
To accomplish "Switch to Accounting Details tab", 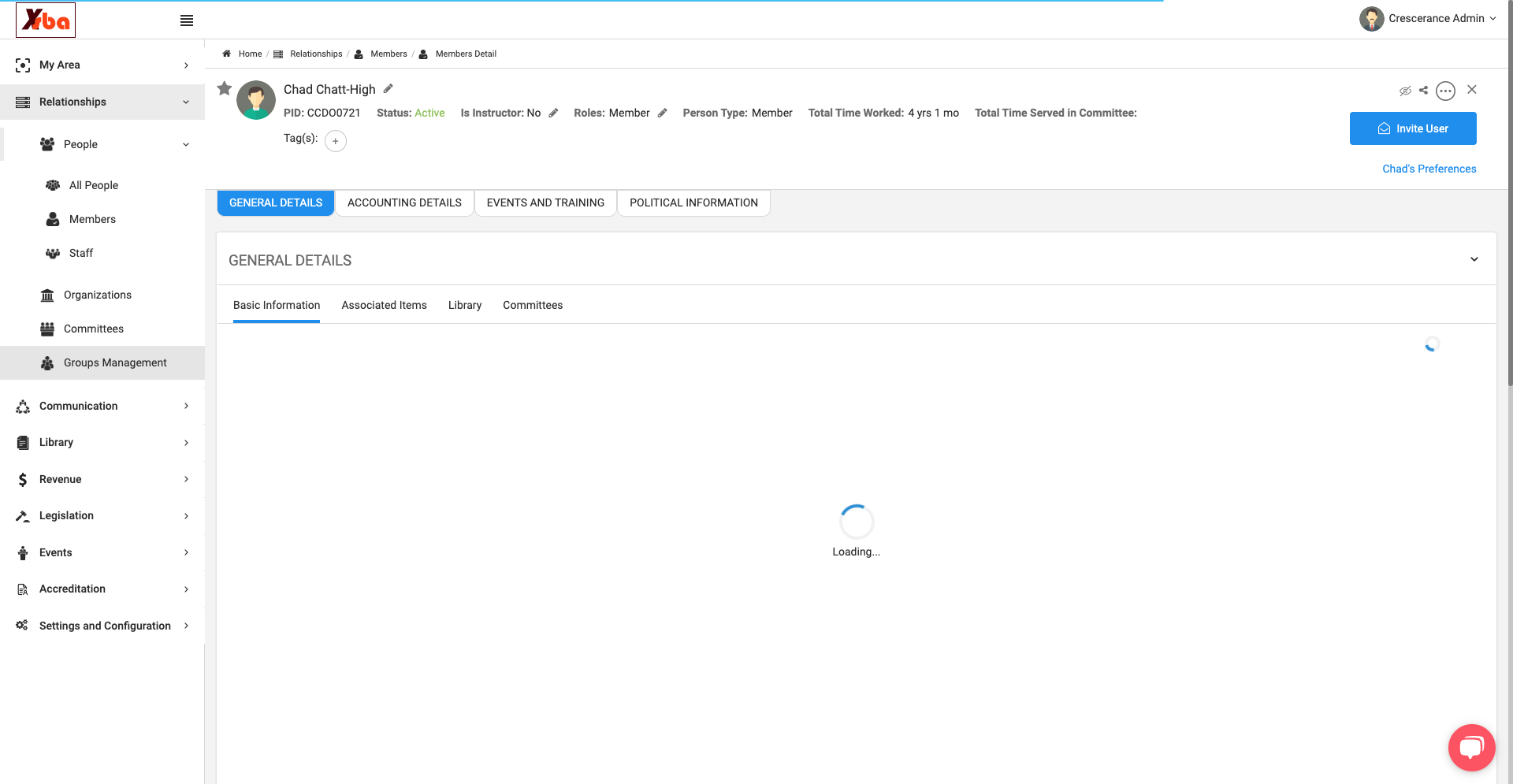I will (x=404, y=203).
